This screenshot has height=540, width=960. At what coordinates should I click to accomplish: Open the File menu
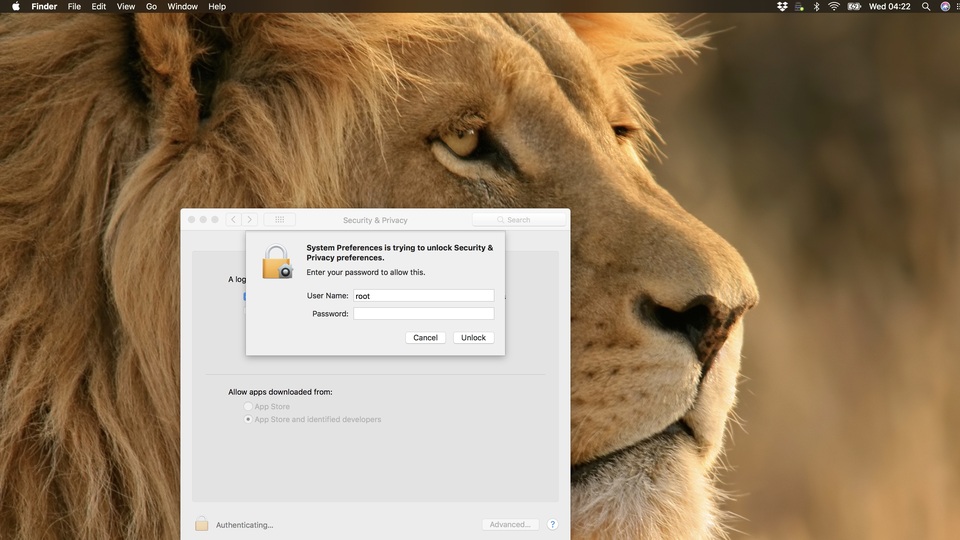(74, 7)
